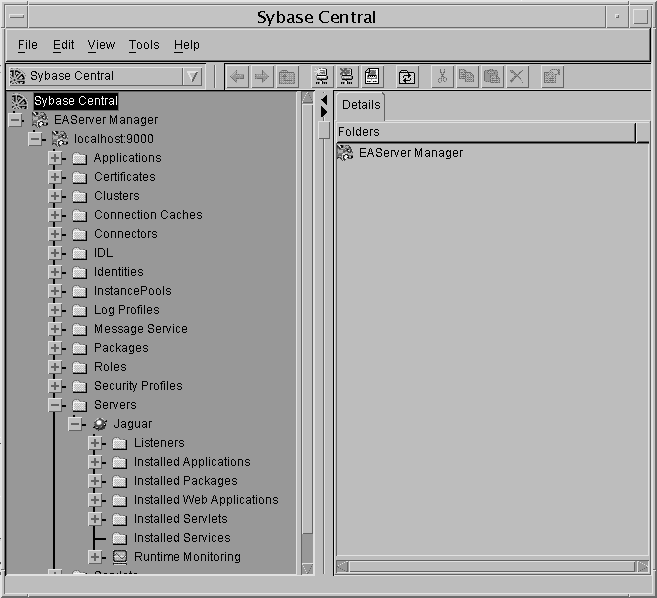Click the Cut scissors icon

[442, 77]
